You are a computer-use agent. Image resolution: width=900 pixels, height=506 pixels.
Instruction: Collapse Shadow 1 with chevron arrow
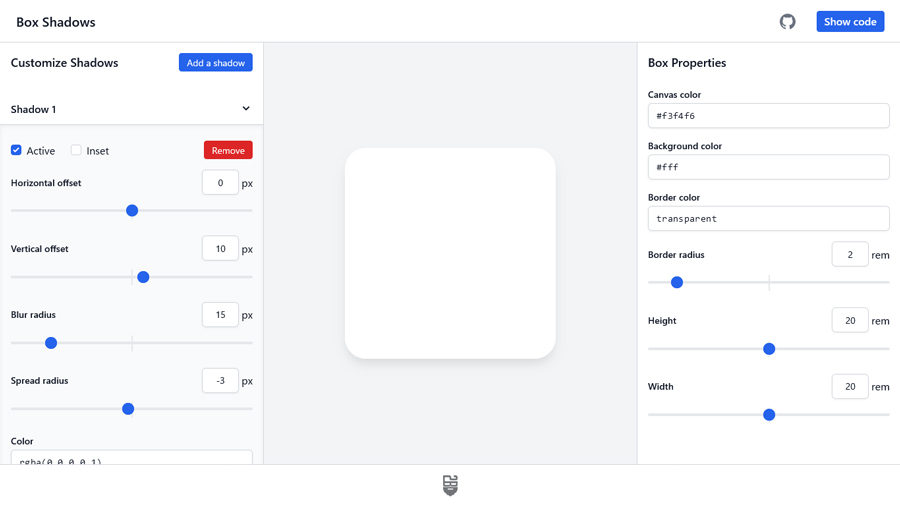pos(246,109)
